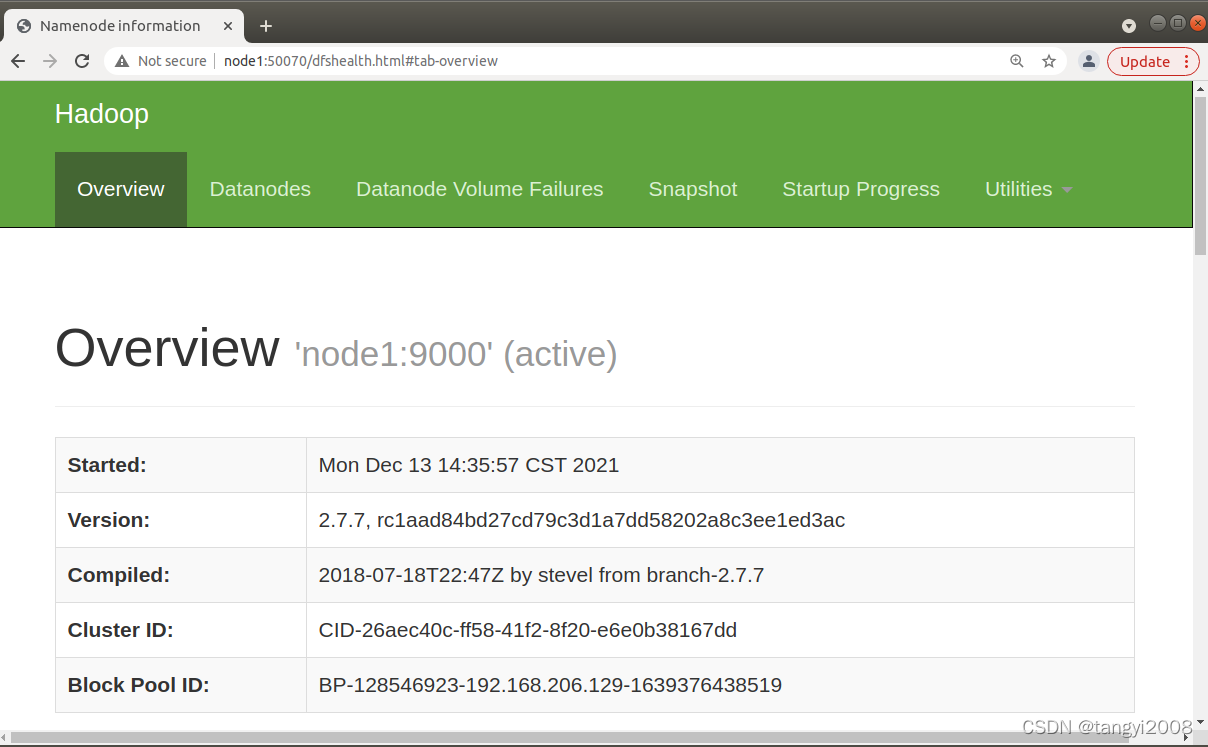The image size is (1208, 747).
Task: Click the browser forward arrow
Action: tap(50, 61)
